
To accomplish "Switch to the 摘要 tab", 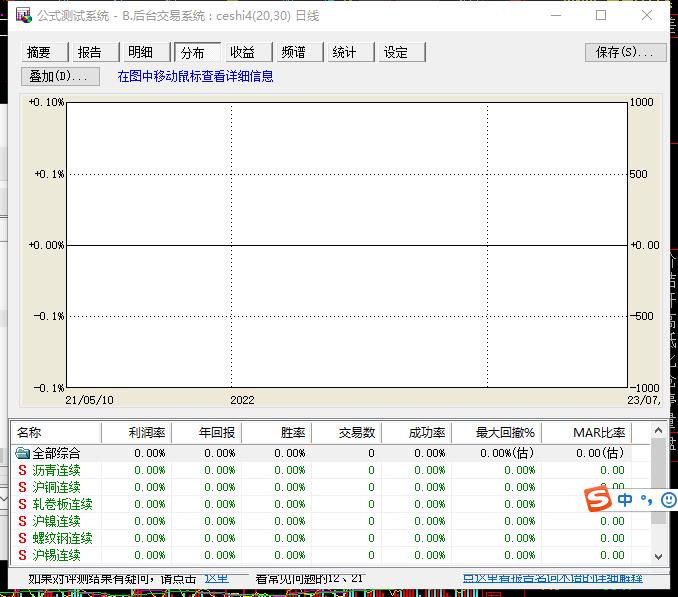I will (45, 52).
